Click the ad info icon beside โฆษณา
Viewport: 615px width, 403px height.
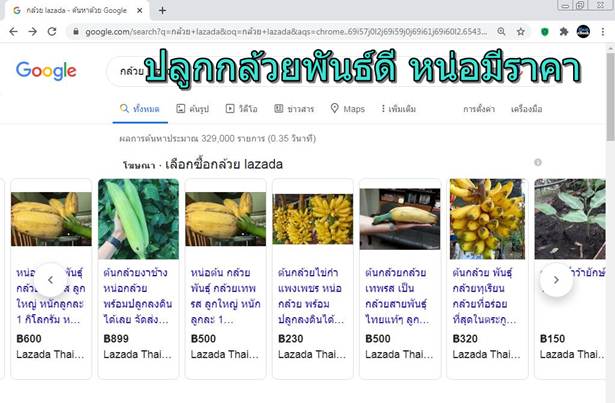[538, 162]
